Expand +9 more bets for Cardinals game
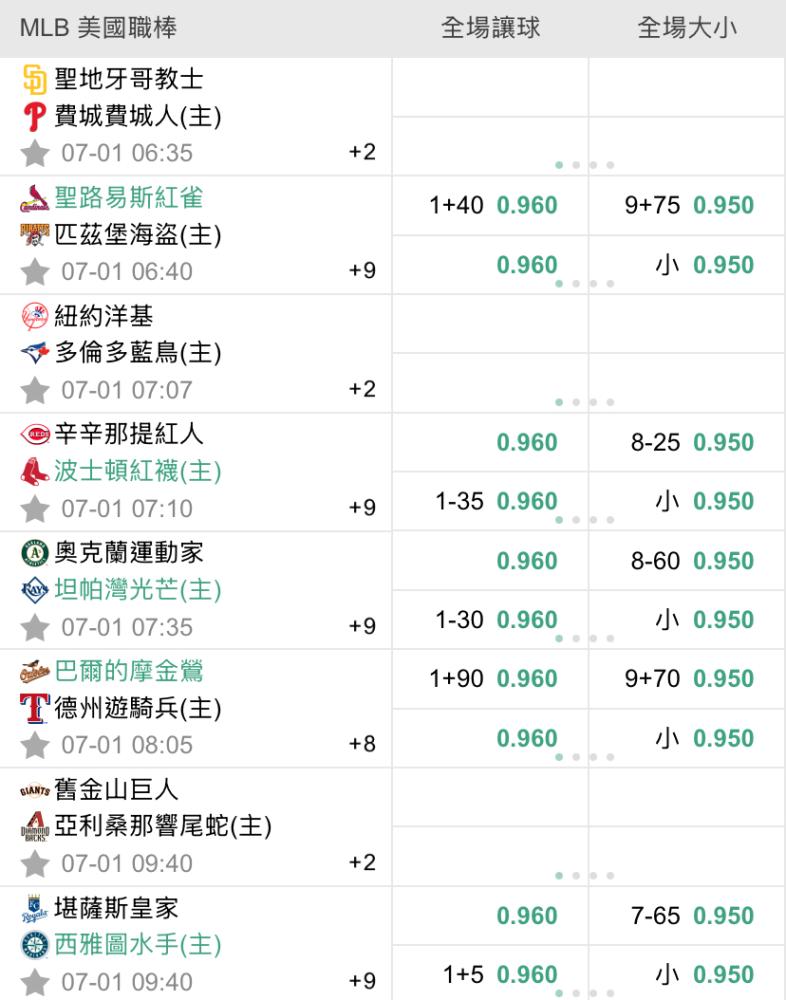 point(362,271)
